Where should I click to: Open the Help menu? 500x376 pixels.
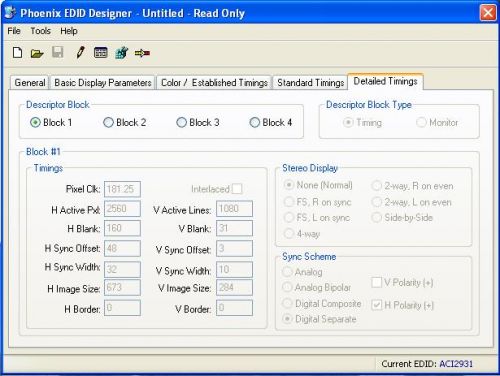[x=69, y=31]
